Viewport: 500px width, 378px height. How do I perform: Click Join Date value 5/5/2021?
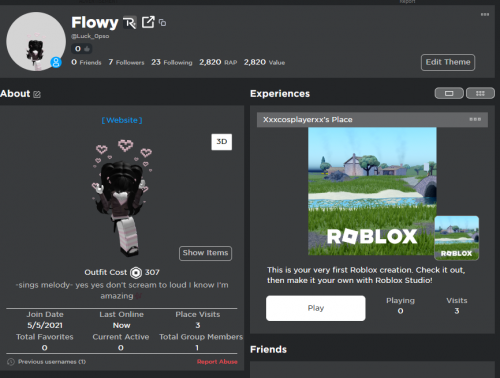pos(45,325)
